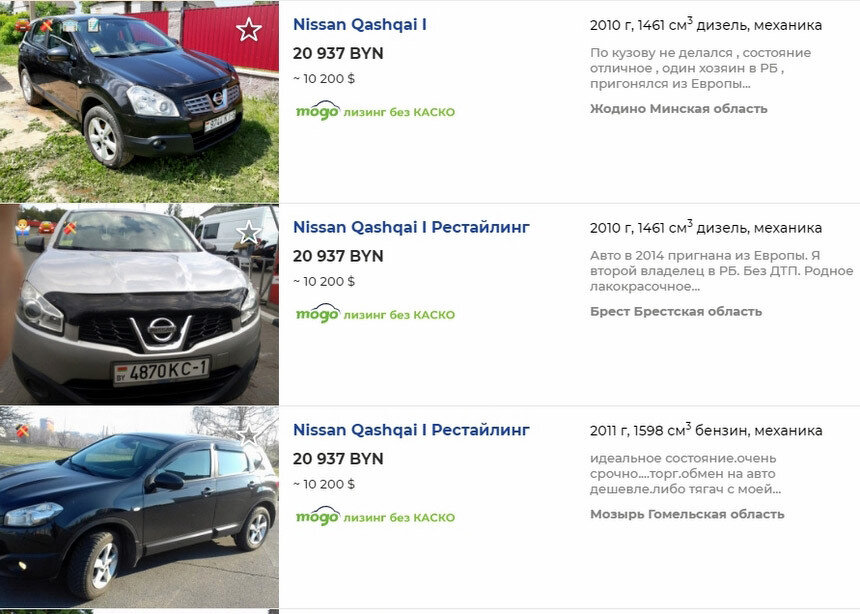Screen dimensions: 860x614
Task: Open лизинг без КАСКО offer in Мозырь listing
Action: [x=399, y=517]
